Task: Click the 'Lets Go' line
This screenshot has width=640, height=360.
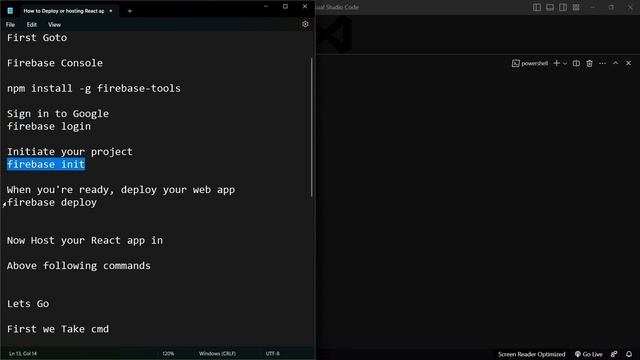Action: pos(28,304)
